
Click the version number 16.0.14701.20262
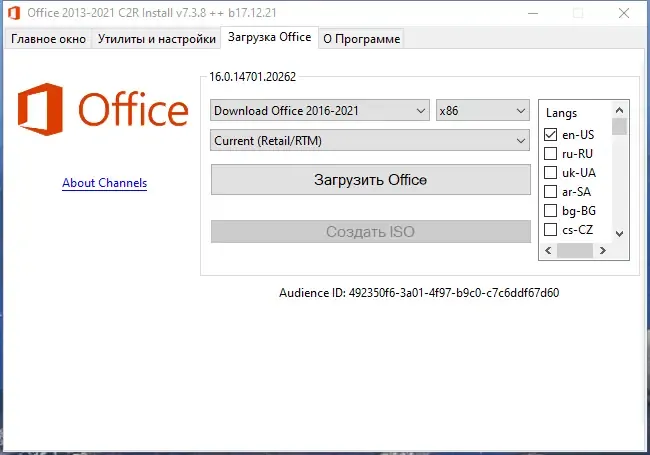252,77
